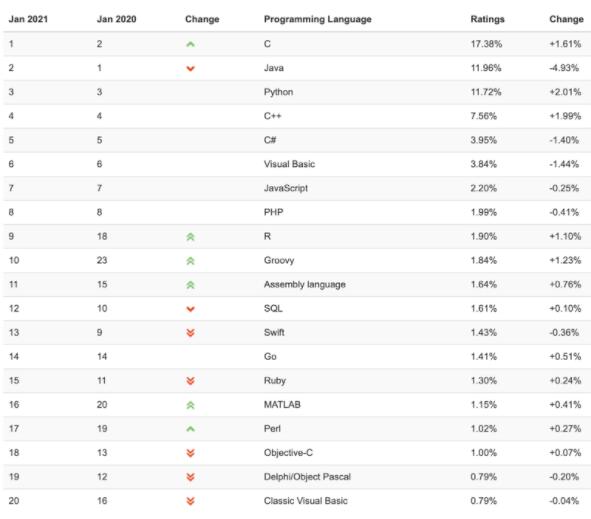Click the Programming Language column header
Viewport: 591px width, 519px height.
[x=317, y=19]
